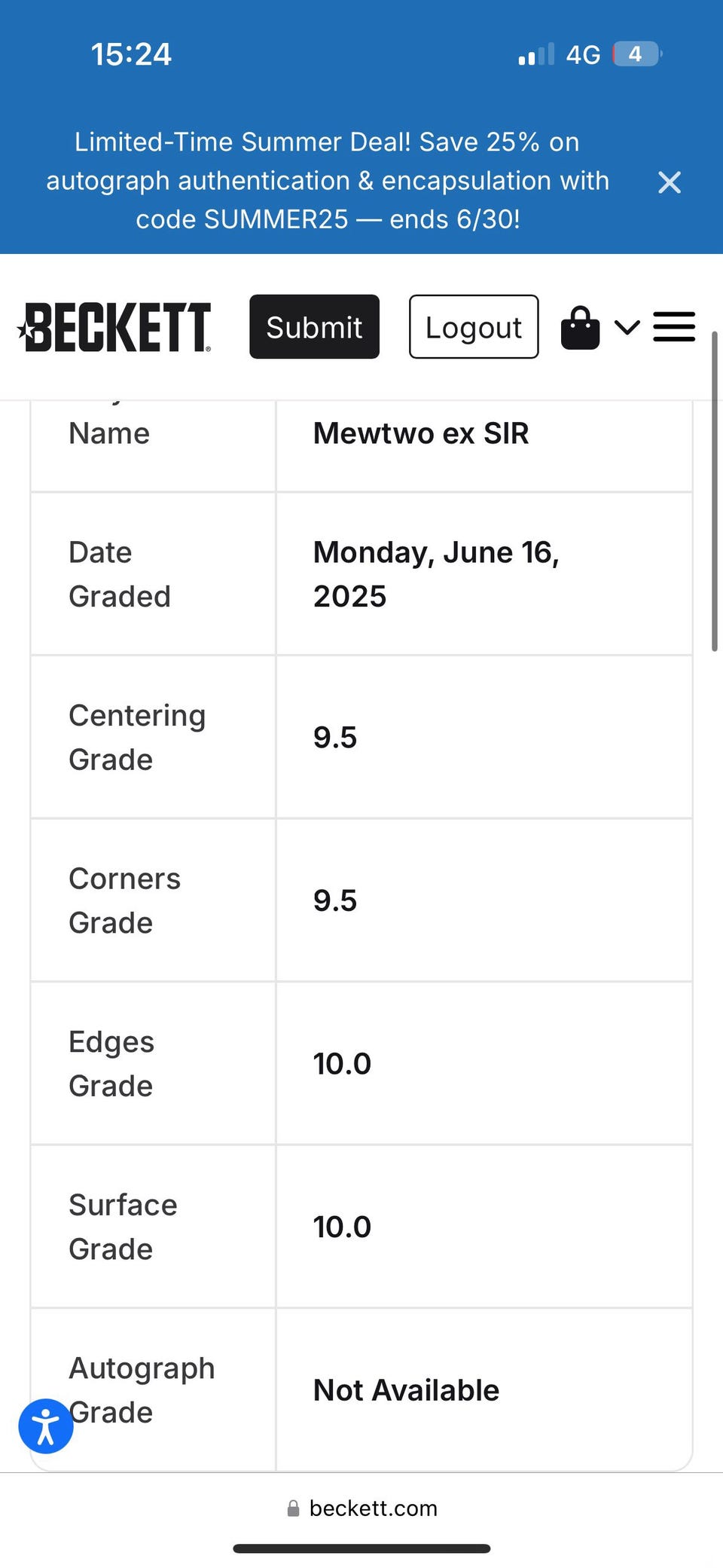
Task: Tap the Submit button
Action: coord(314,327)
